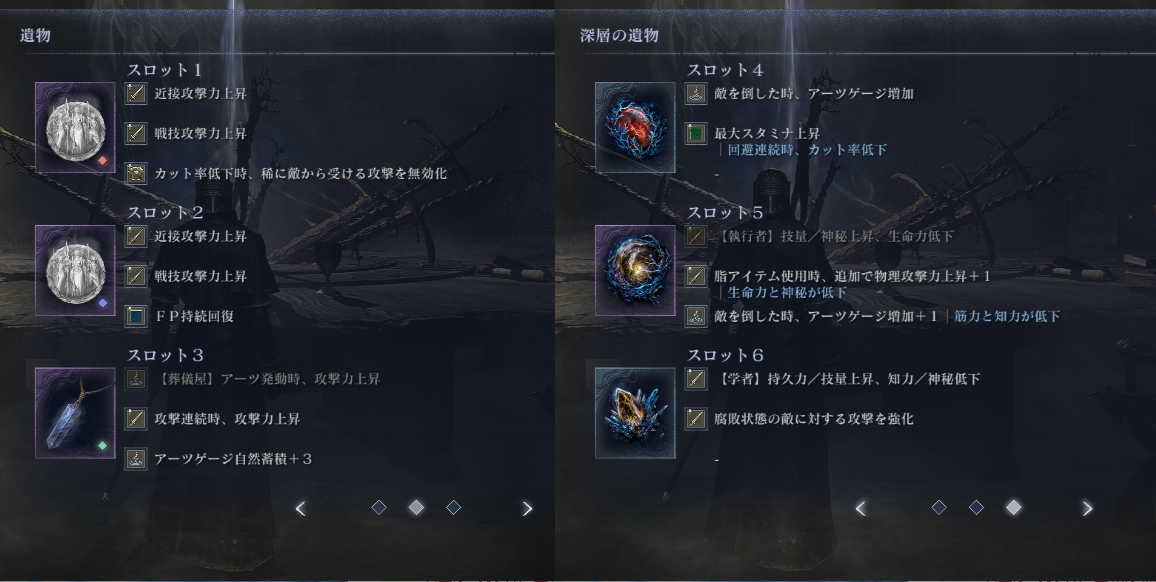Click the icon beside 【葬儀屋】アーツ発動時 effect
This screenshot has width=1156, height=582.
tap(136, 379)
